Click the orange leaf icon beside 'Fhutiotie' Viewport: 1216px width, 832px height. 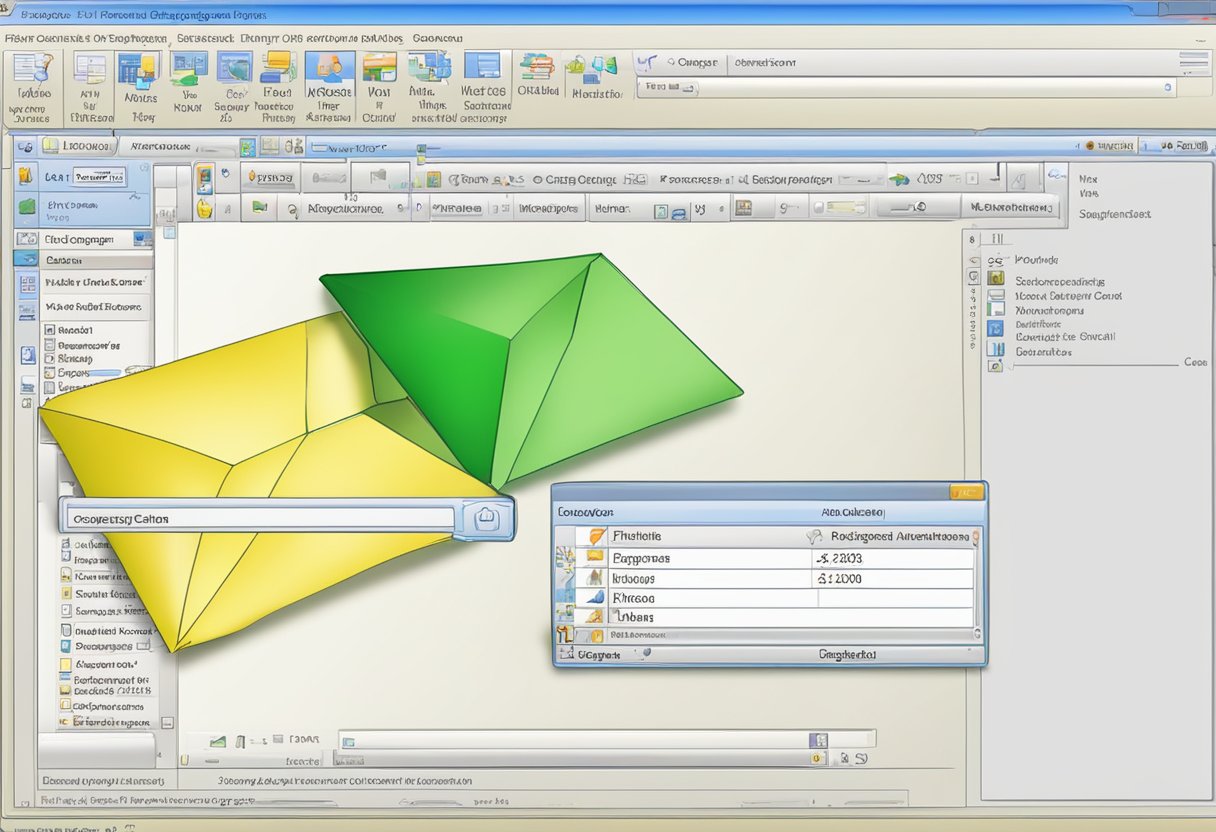coord(597,537)
